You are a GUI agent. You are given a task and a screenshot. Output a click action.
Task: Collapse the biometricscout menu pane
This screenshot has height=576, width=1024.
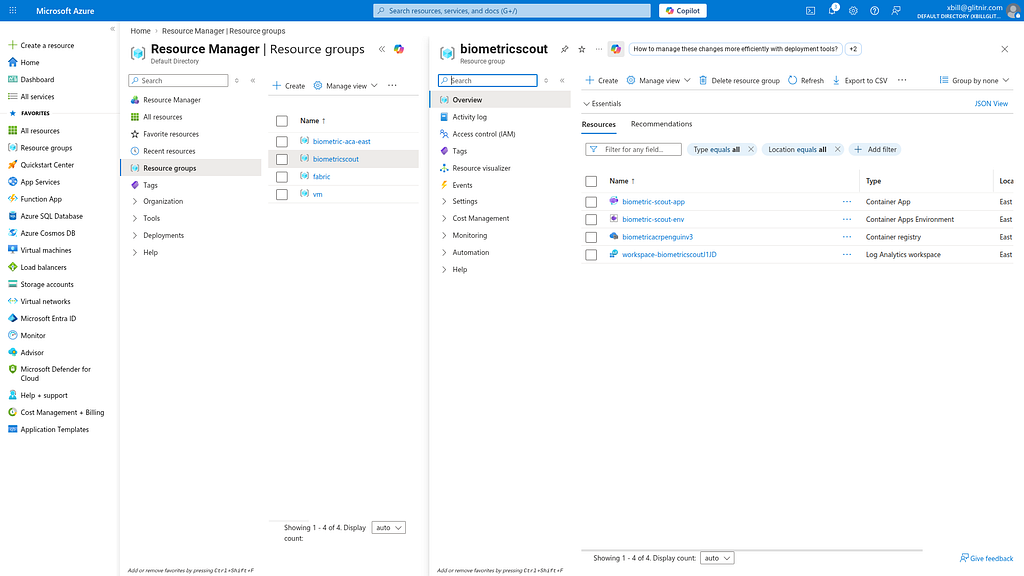coord(562,80)
